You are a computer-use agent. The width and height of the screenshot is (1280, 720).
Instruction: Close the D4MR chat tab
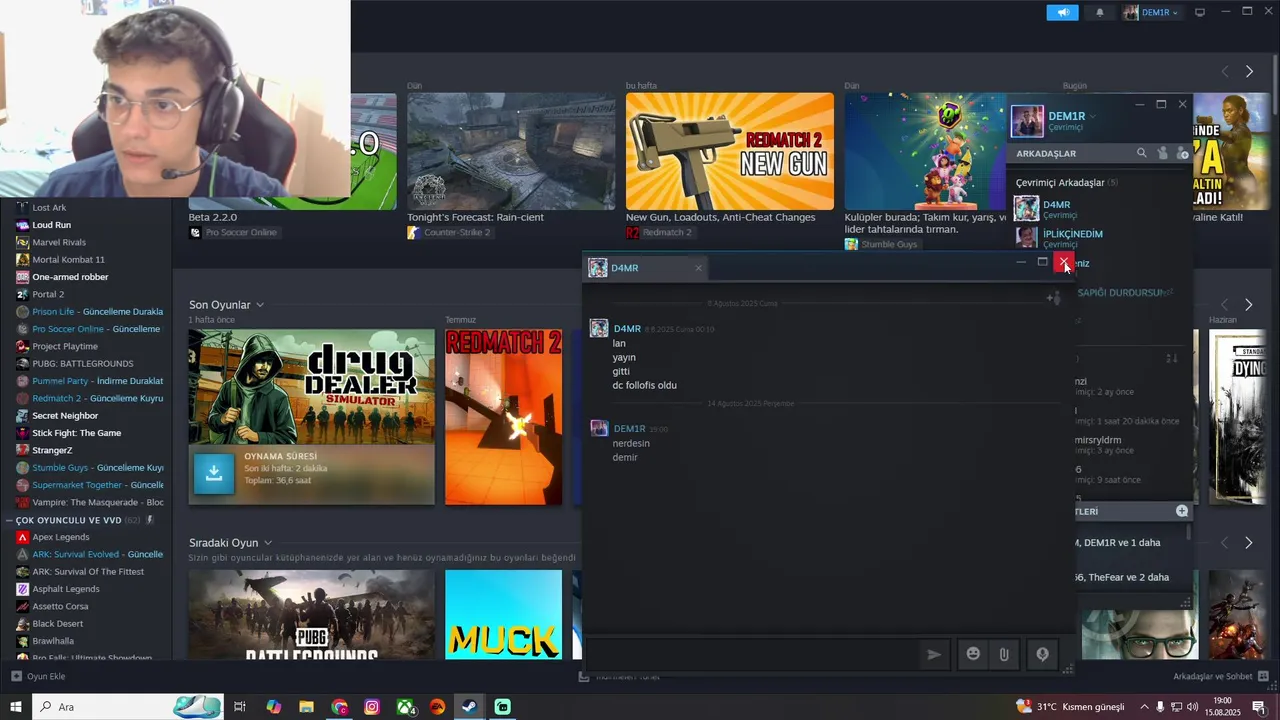click(698, 268)
